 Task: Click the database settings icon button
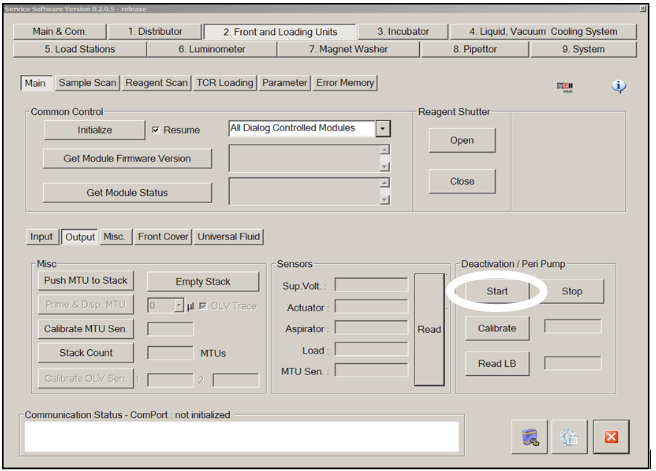tap(531, 436)
